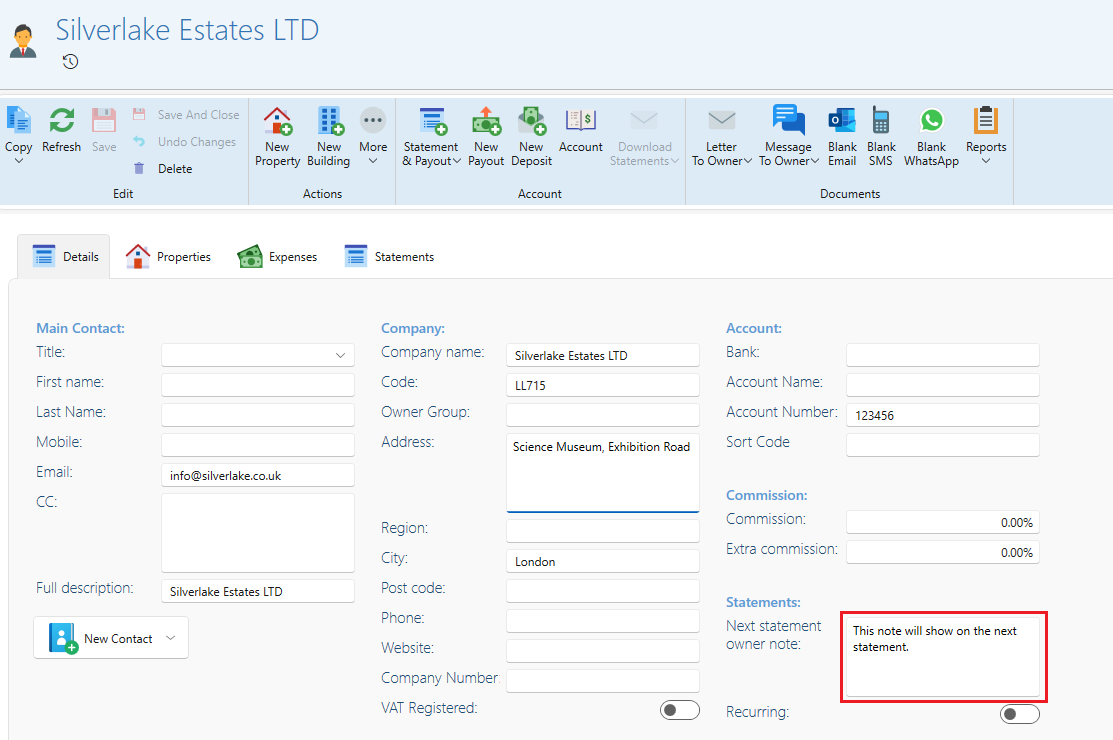Viewport: 1113px width, 740px height.
Task: Compose a Blank Email
Action: (x=842, y=137)
